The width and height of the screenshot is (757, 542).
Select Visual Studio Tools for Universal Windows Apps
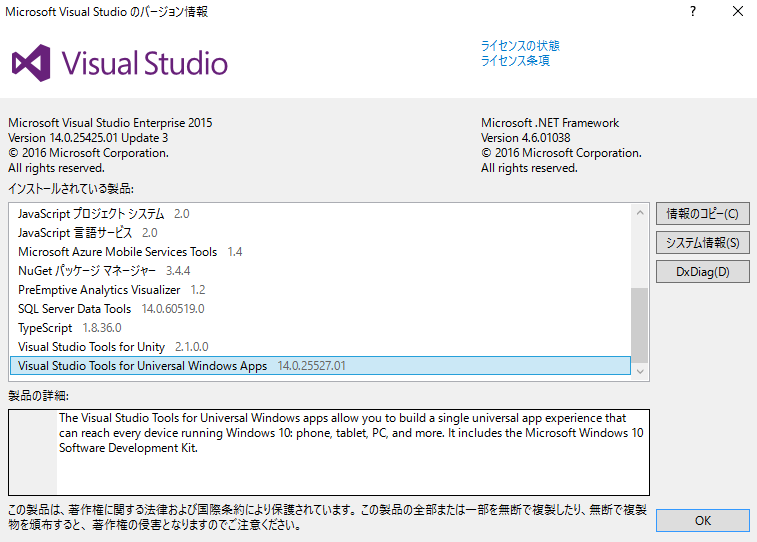point(320,366)
